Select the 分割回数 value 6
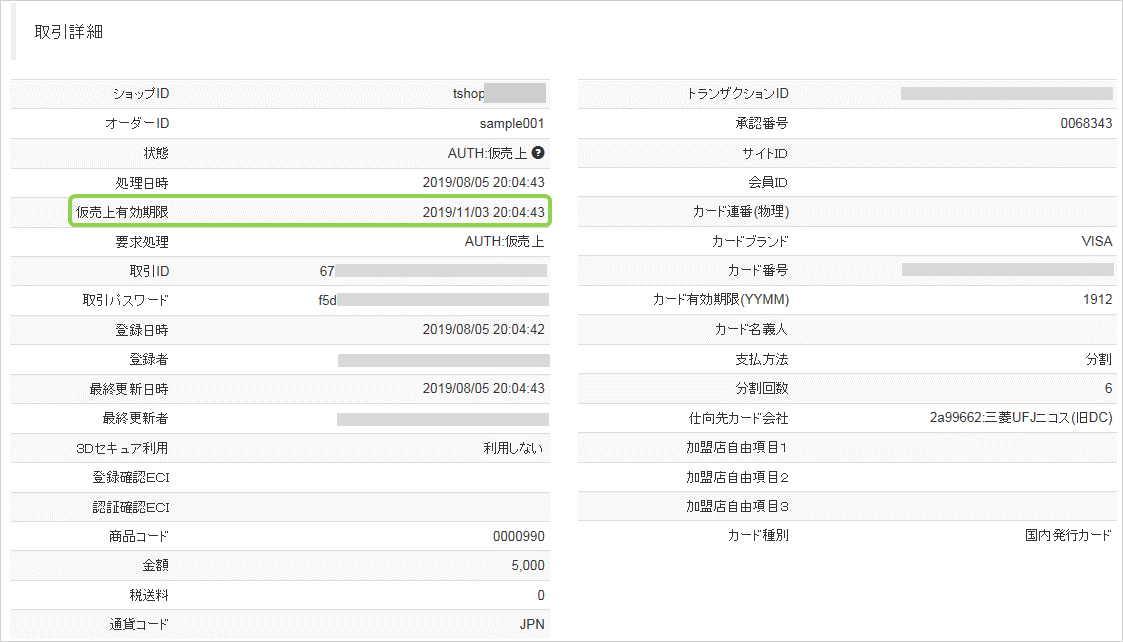1123x642 pixels. (x=1109, y=388)
